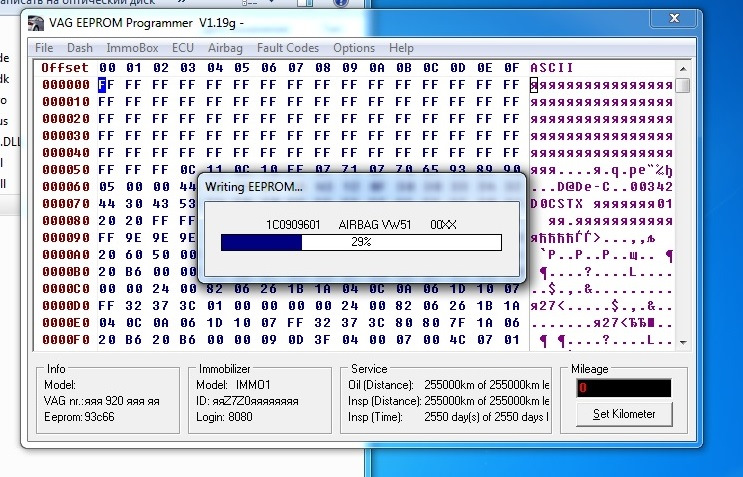Close the VAG EEPROM Programmer window
The image size is (743, 477).
pyautogui.click(x=674, y=18)
